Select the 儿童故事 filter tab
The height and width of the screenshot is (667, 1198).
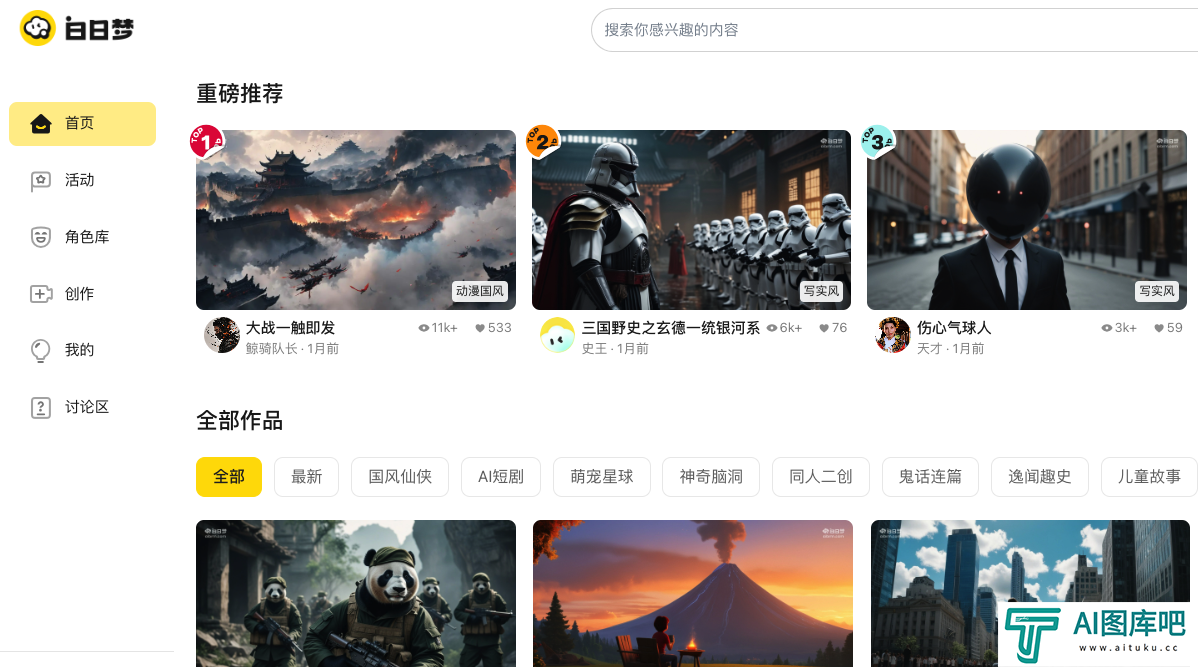1149,477
